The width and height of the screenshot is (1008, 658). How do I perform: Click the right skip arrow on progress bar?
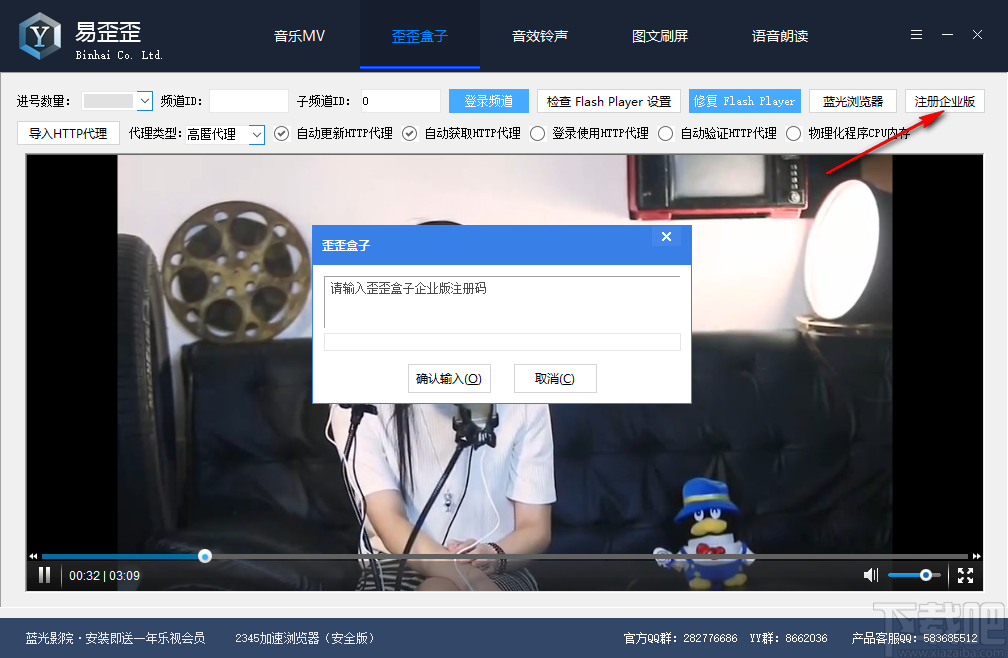[976, 555]
